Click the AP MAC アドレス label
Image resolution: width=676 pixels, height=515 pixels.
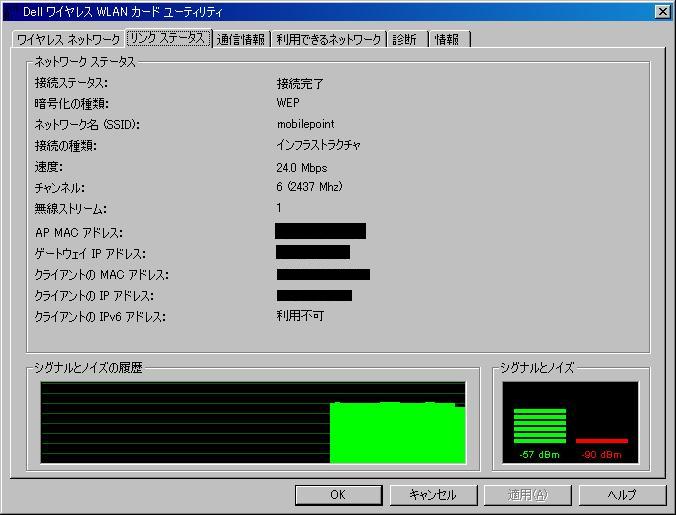tap(79, 233)
